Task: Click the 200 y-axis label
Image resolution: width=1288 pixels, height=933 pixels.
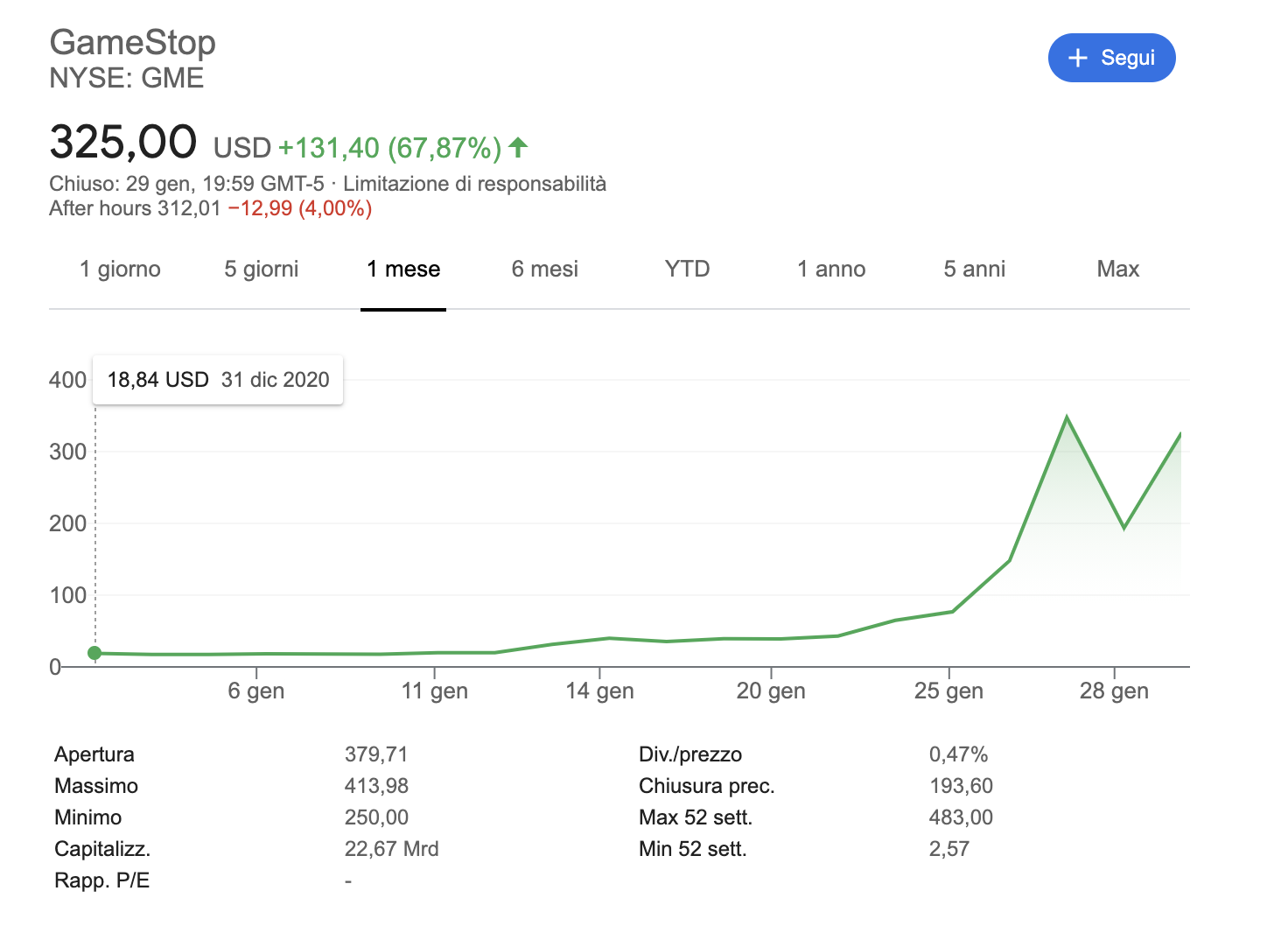Action: (x=68, y=523)
